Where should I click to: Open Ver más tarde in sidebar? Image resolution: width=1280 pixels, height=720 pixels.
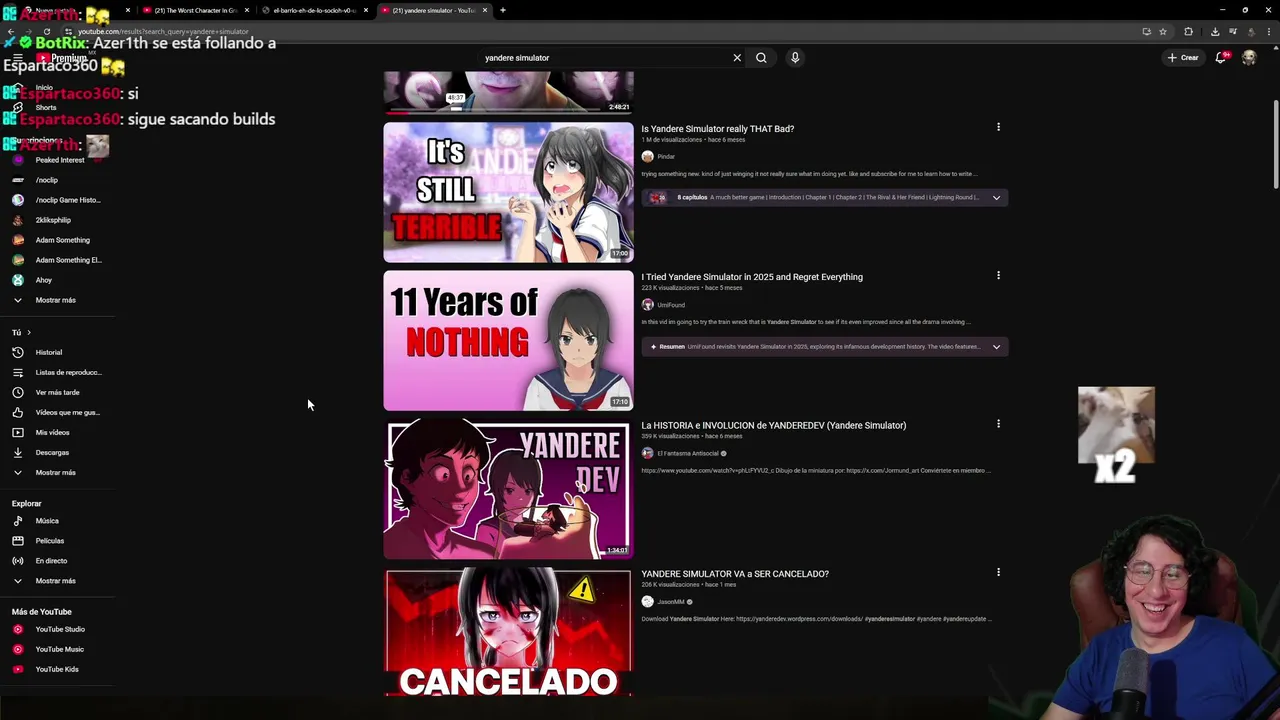pyautogui.click(x=57, y=392)
